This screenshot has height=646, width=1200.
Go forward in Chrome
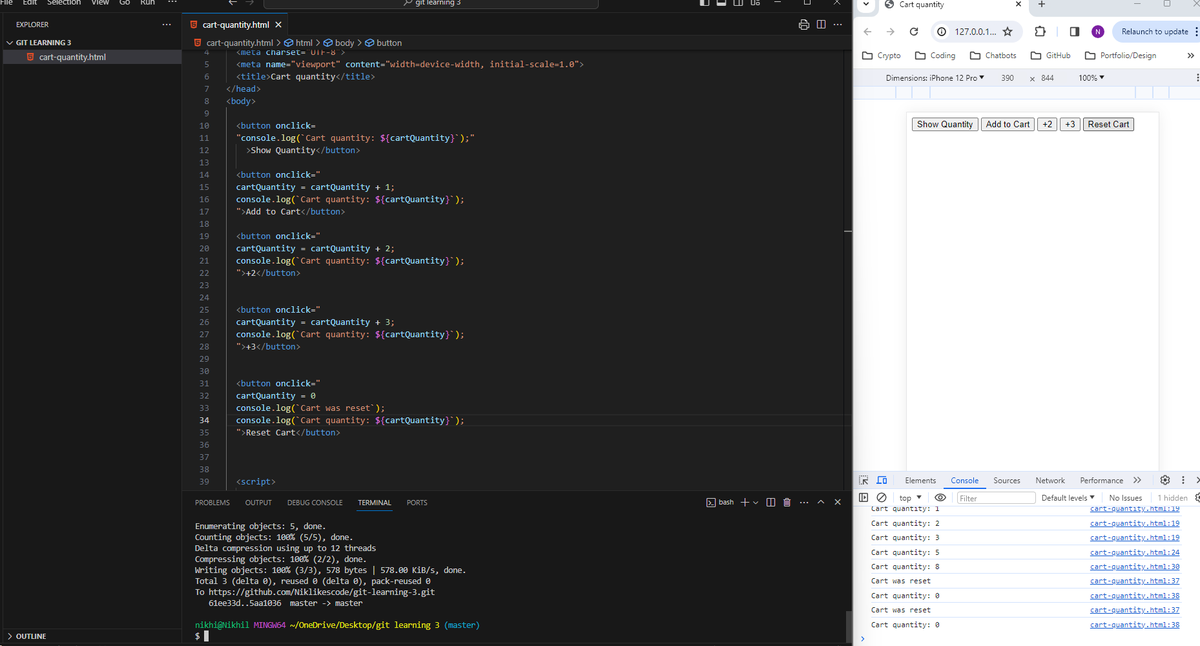890,32
